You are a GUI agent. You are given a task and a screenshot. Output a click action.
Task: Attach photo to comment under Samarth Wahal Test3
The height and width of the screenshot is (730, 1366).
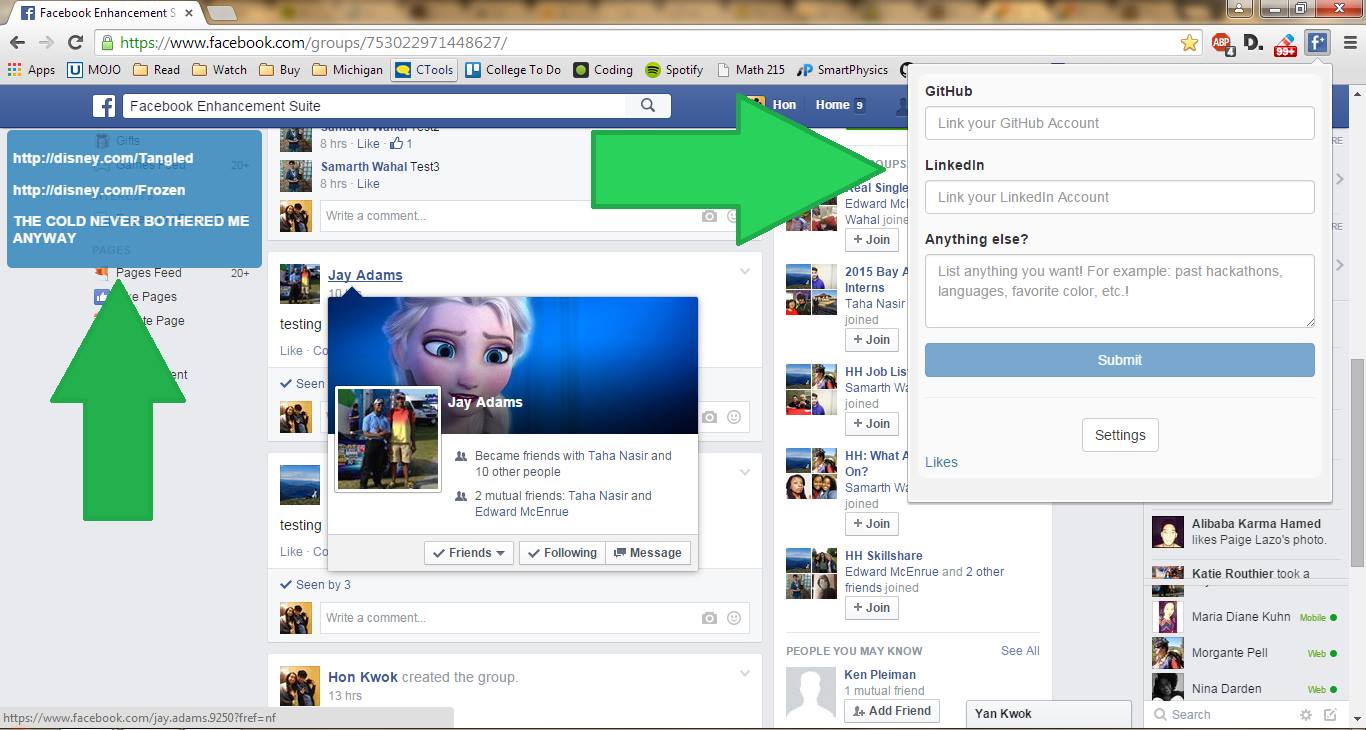709,216
